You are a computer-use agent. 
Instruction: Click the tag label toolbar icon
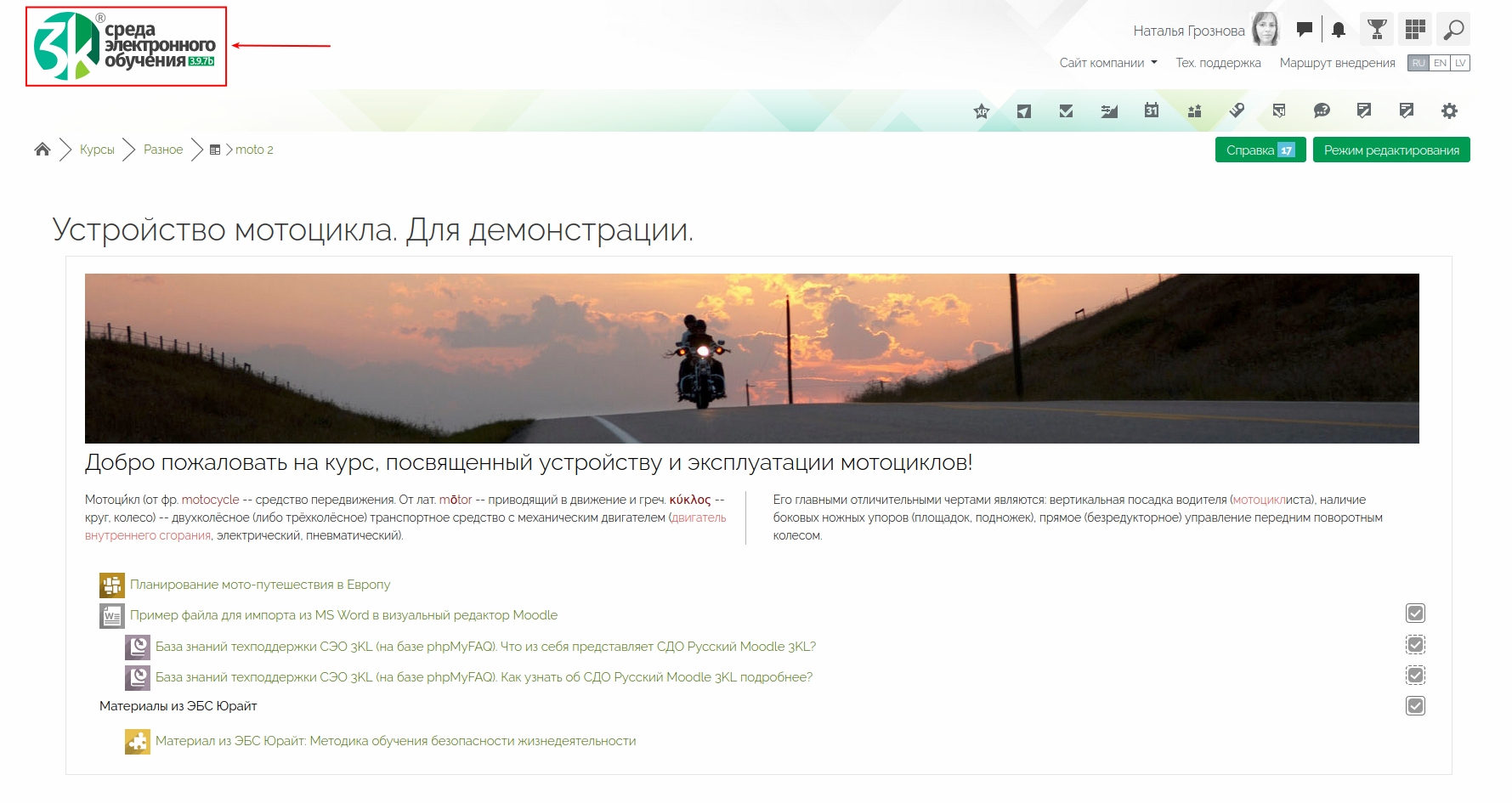click(1237, 110)
